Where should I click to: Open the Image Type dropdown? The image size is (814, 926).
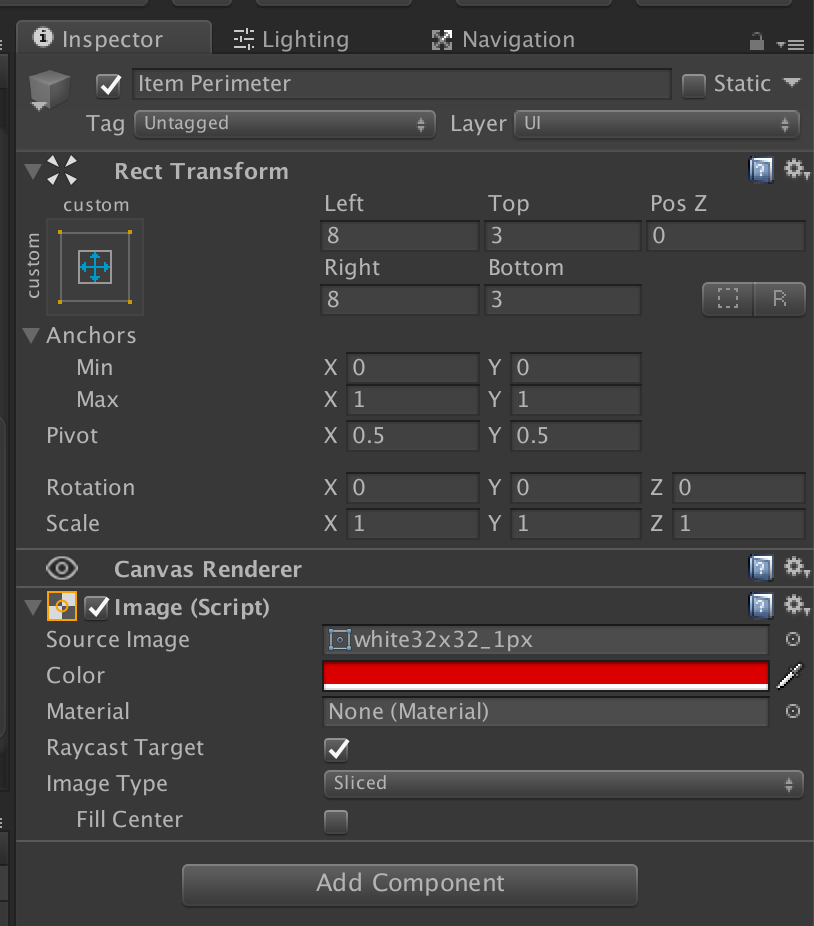click(x=563, y=783)
